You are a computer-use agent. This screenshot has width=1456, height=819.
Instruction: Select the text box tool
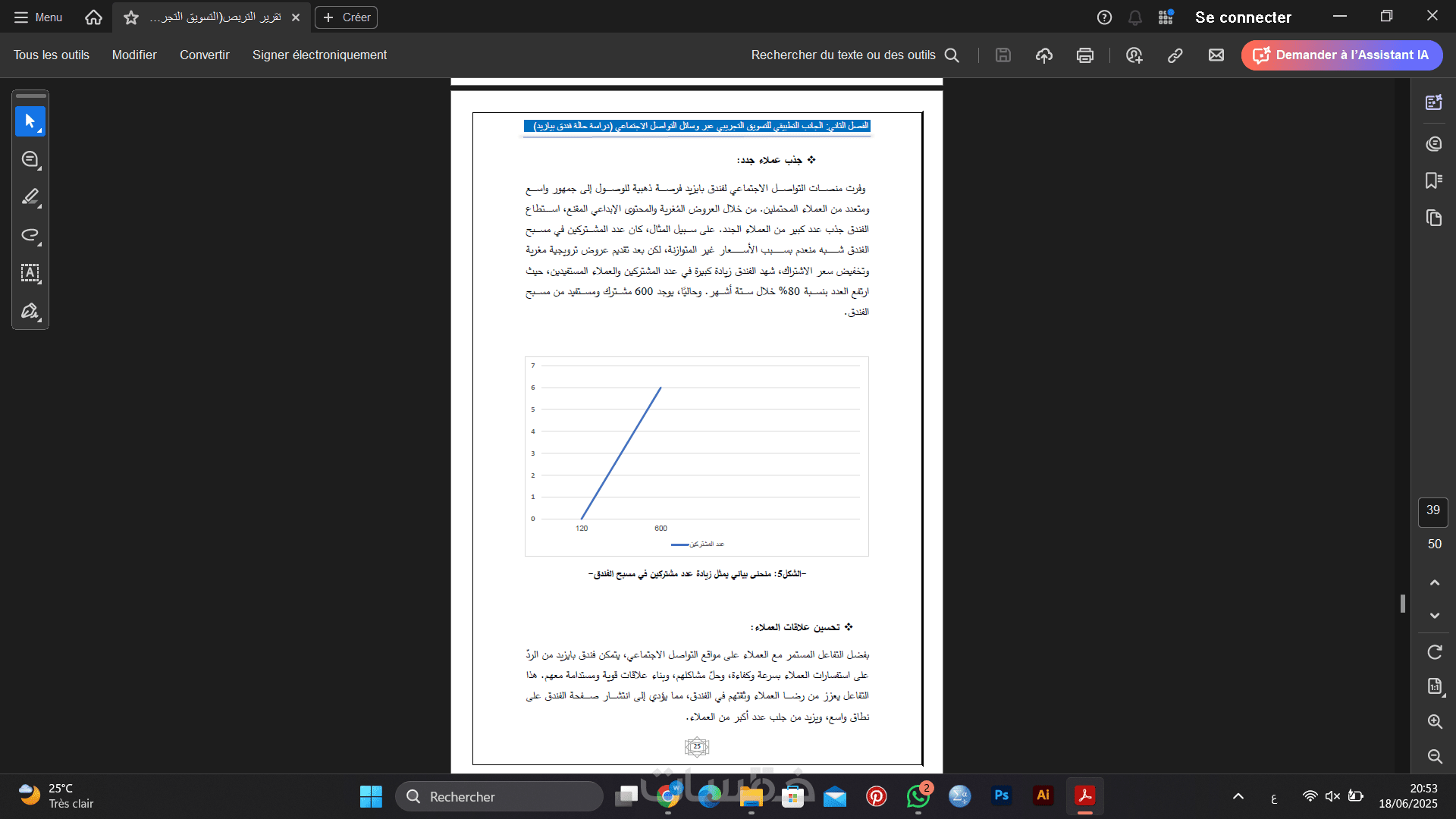(x=30, y=273)
